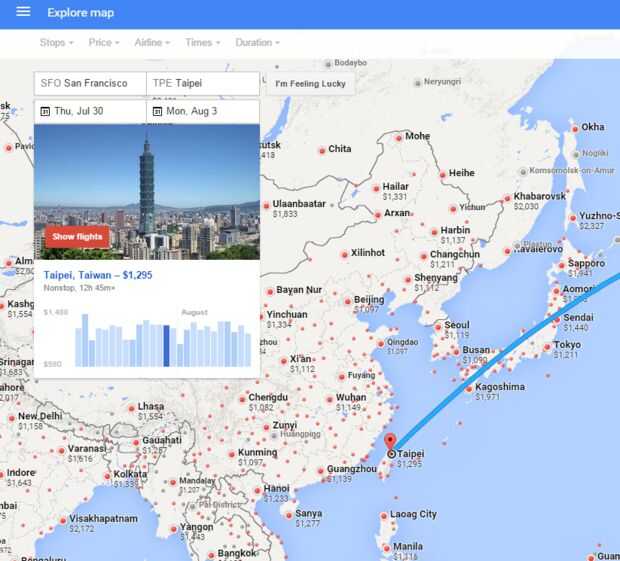
Task: Select the Laoag City map marker
Action: pos(384,516)
